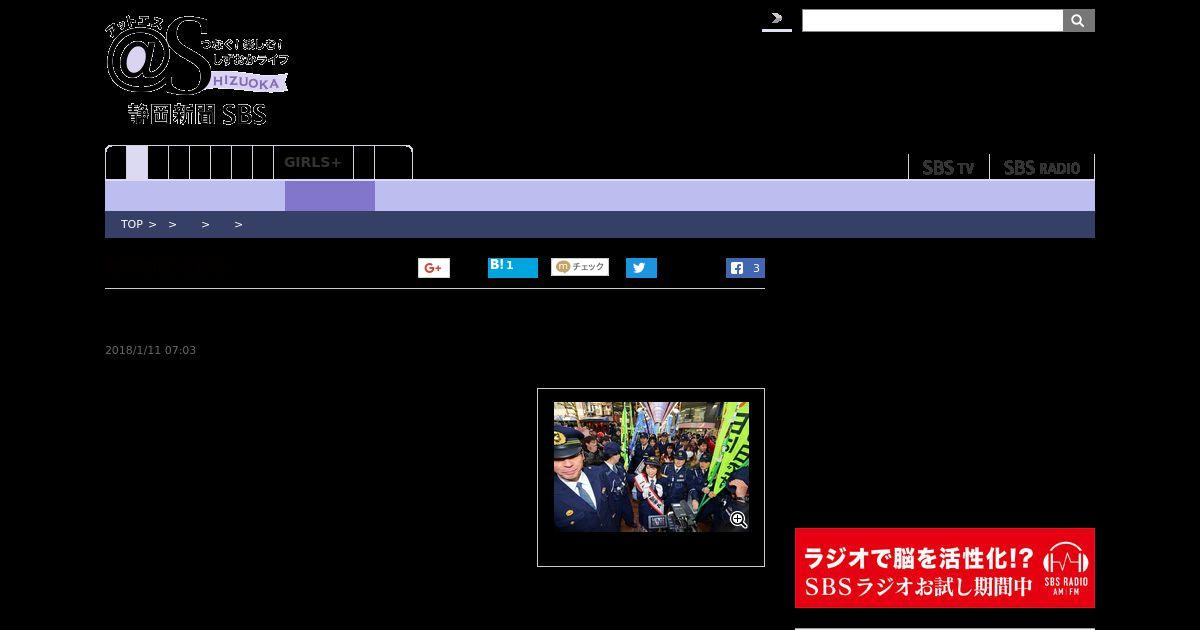Click inside the site search field
Image resolution: width=1200 pixels, height=630 pixels.
pyautogui.click(x=932, y=20)
